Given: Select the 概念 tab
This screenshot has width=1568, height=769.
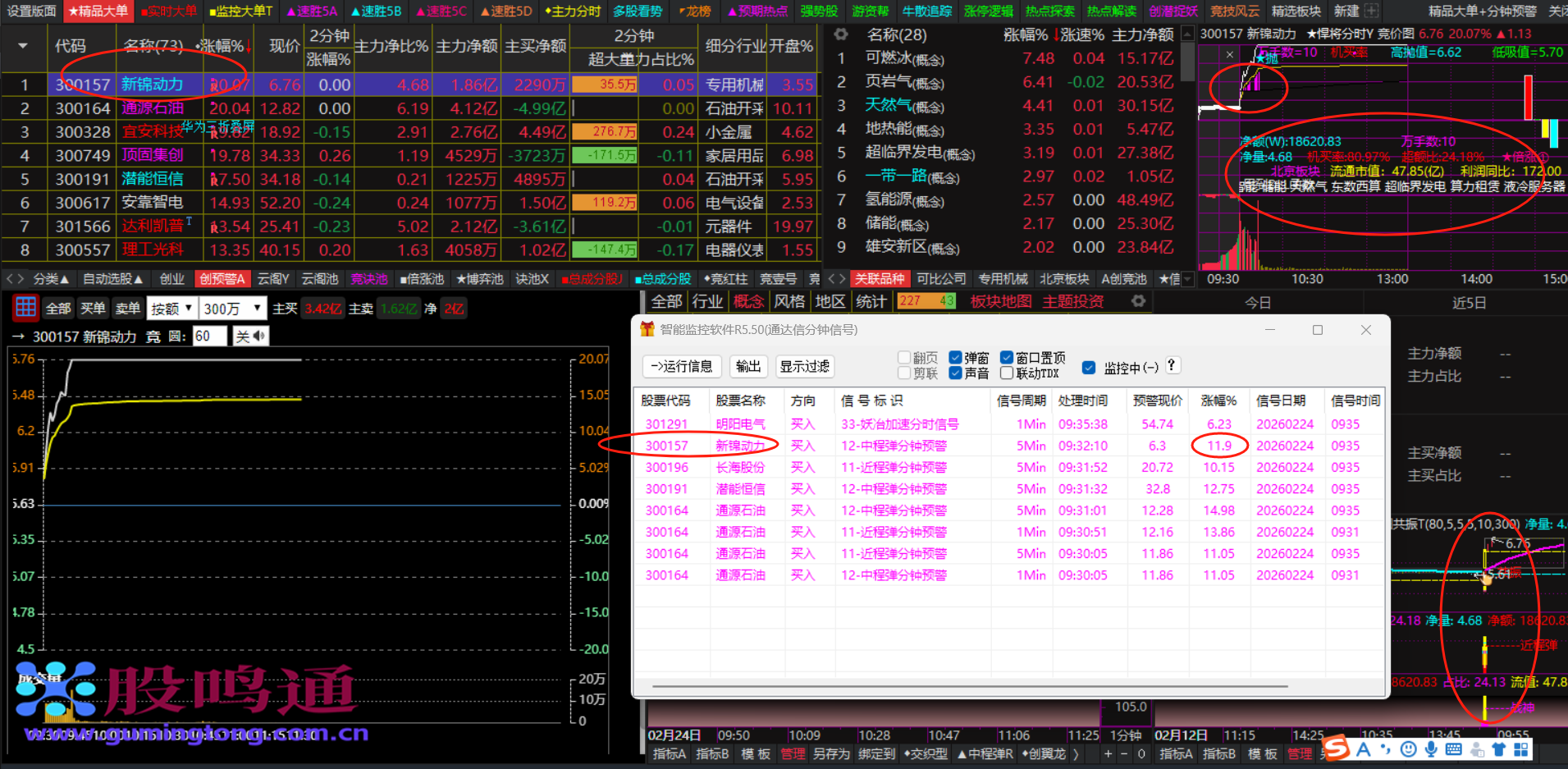Looking at the screenshot, I should tap(747, 301).
